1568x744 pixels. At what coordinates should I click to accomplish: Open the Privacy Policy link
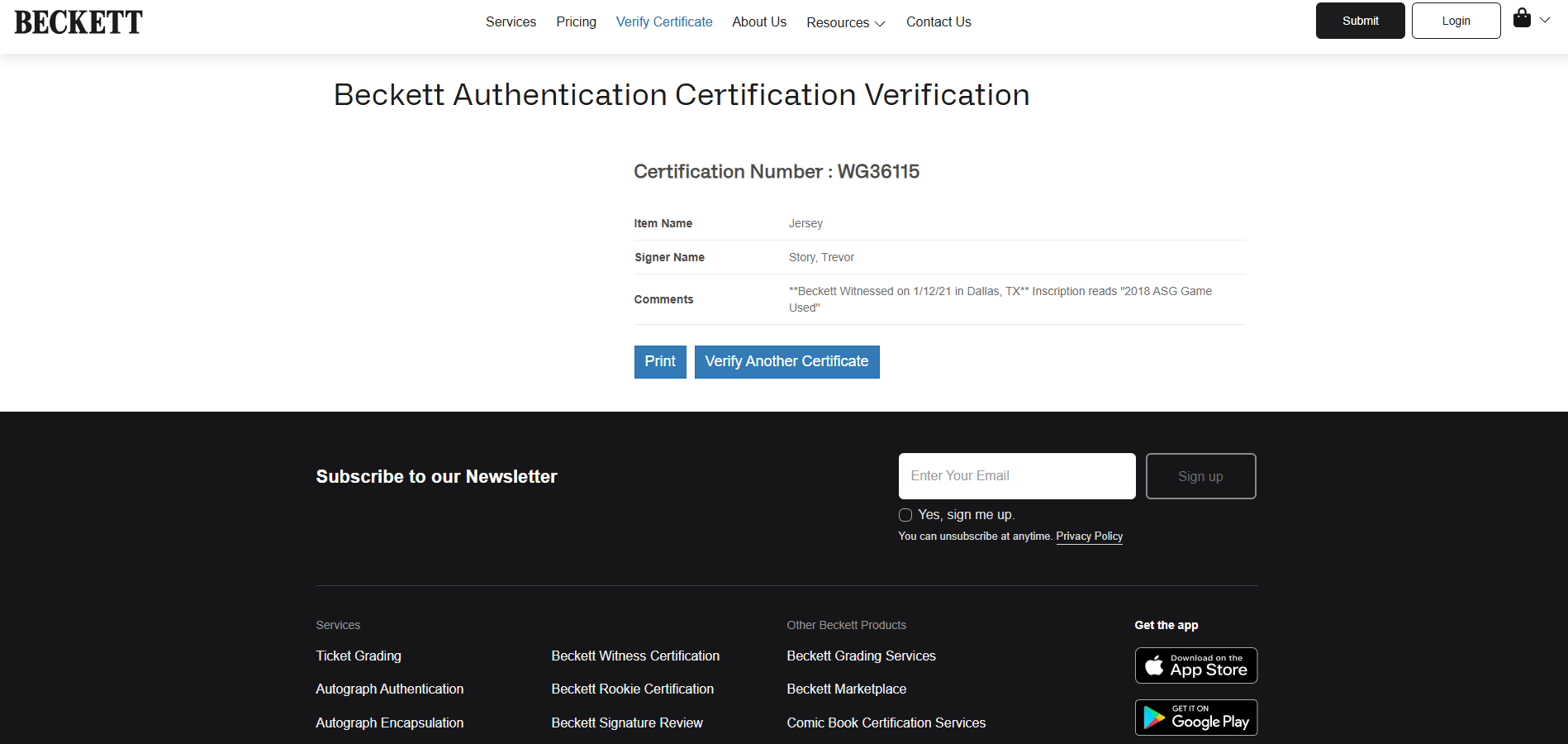point(1089,537)
